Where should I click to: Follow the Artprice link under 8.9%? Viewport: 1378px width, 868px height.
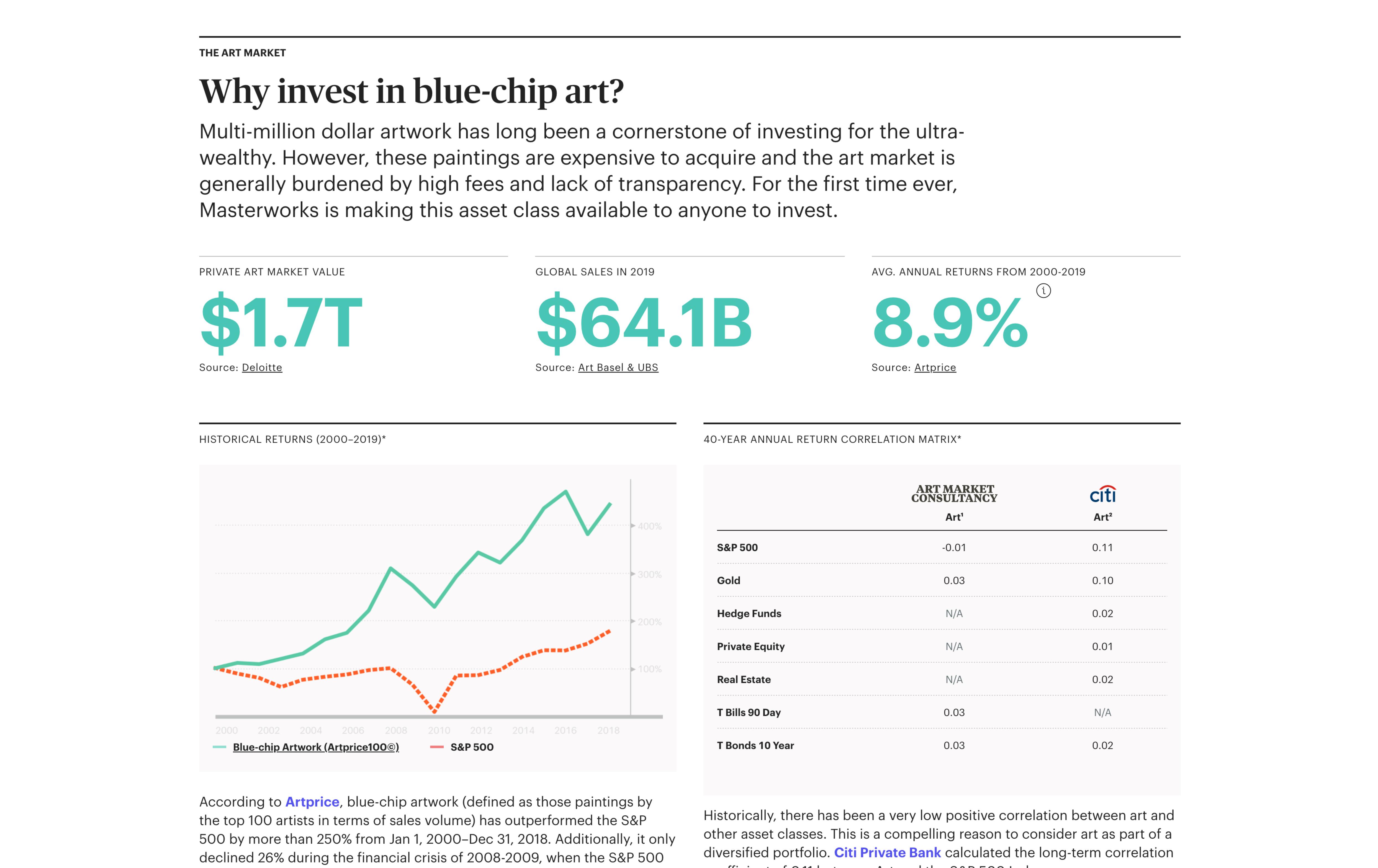point(935,368)
